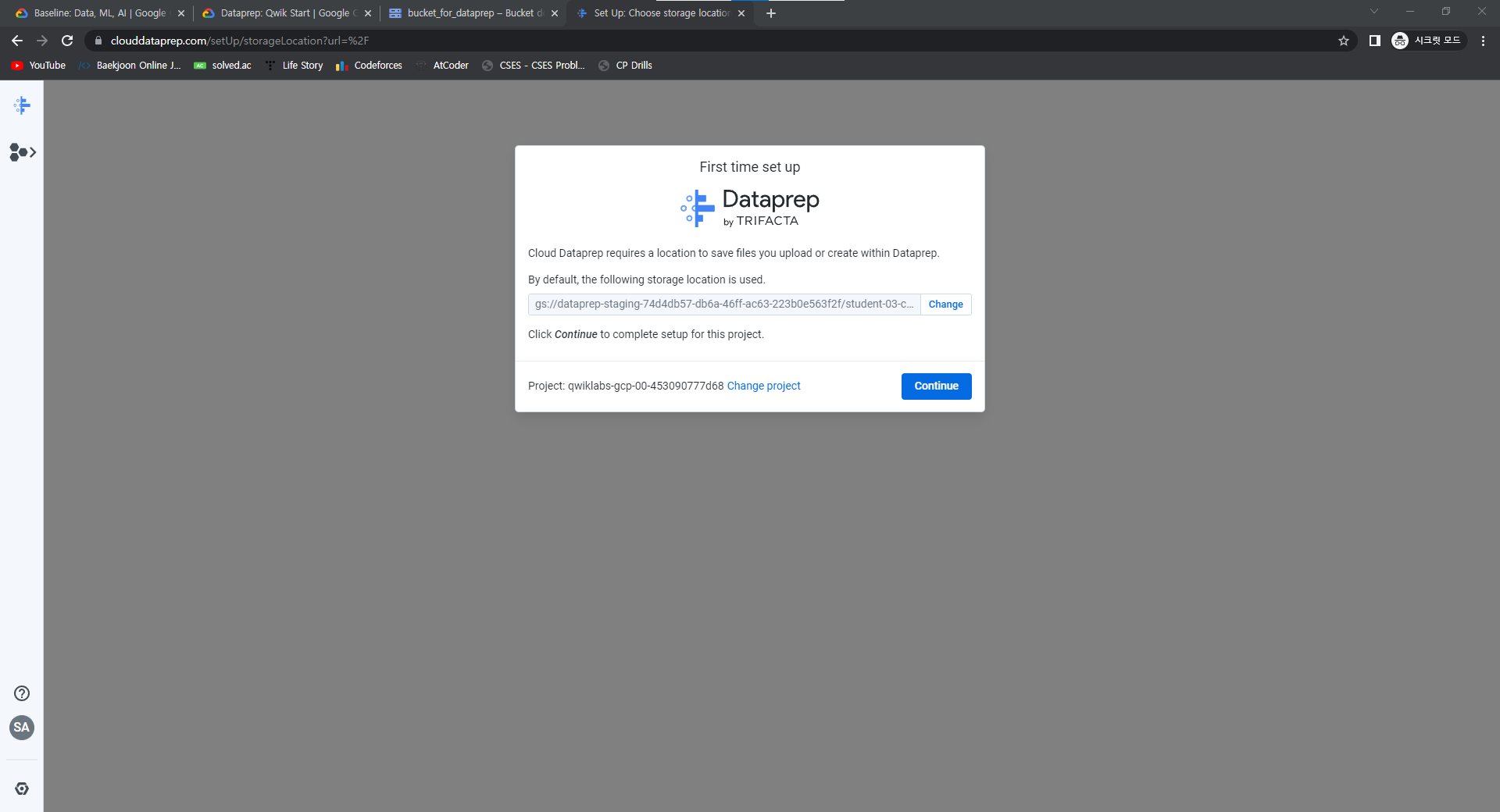Close the bucket_for_dataprep tab
Viewport: 1500px width, 812px height.
555,13
